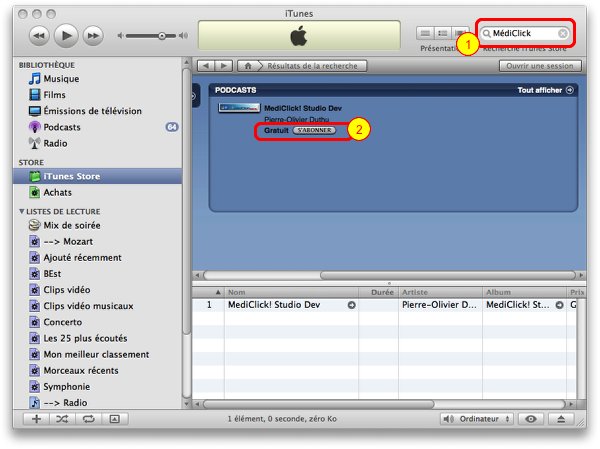
Task: Sort results by Nom column
Action: [x=291, y=292]
